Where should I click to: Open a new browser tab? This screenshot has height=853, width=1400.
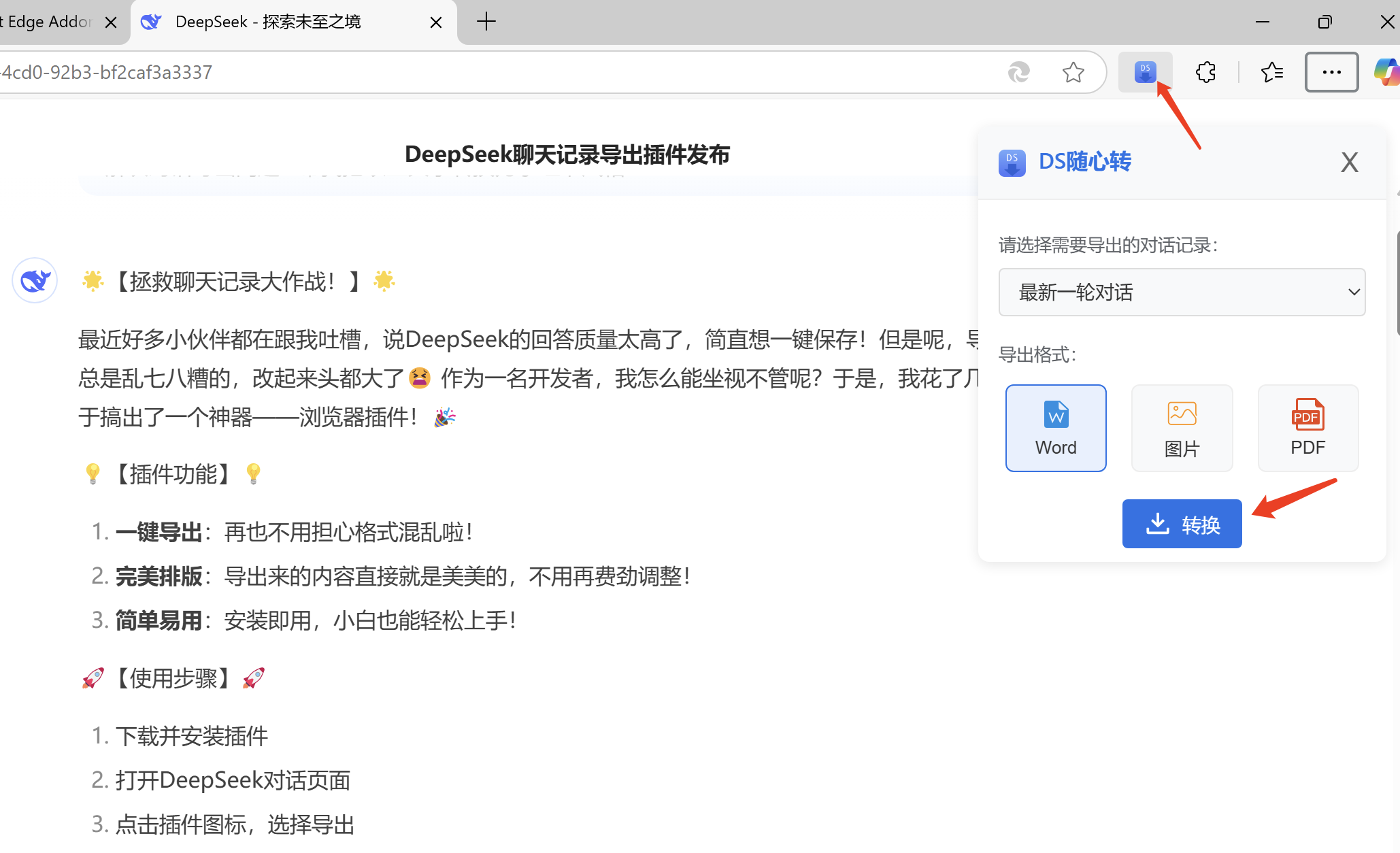click(x=486, y=22)
